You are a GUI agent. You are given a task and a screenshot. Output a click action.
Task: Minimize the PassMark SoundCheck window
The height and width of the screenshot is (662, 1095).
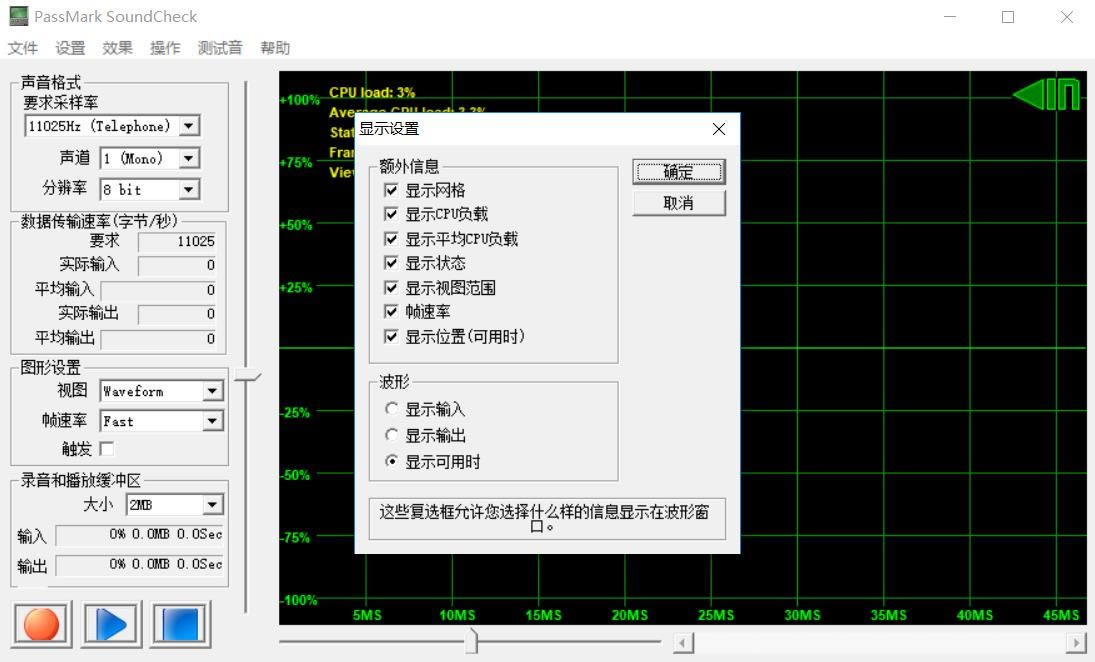[x=950, y=17]
